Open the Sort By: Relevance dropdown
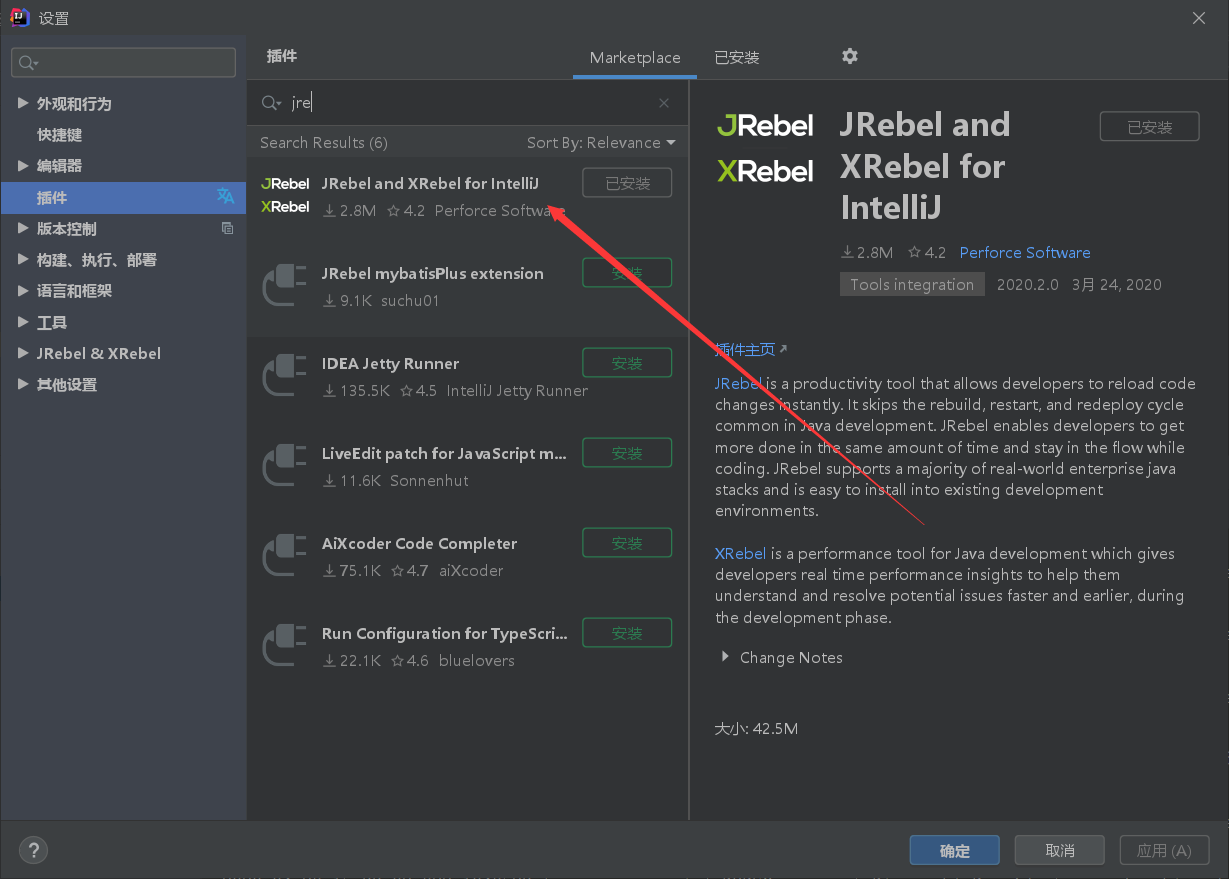 tap(601, 142)
